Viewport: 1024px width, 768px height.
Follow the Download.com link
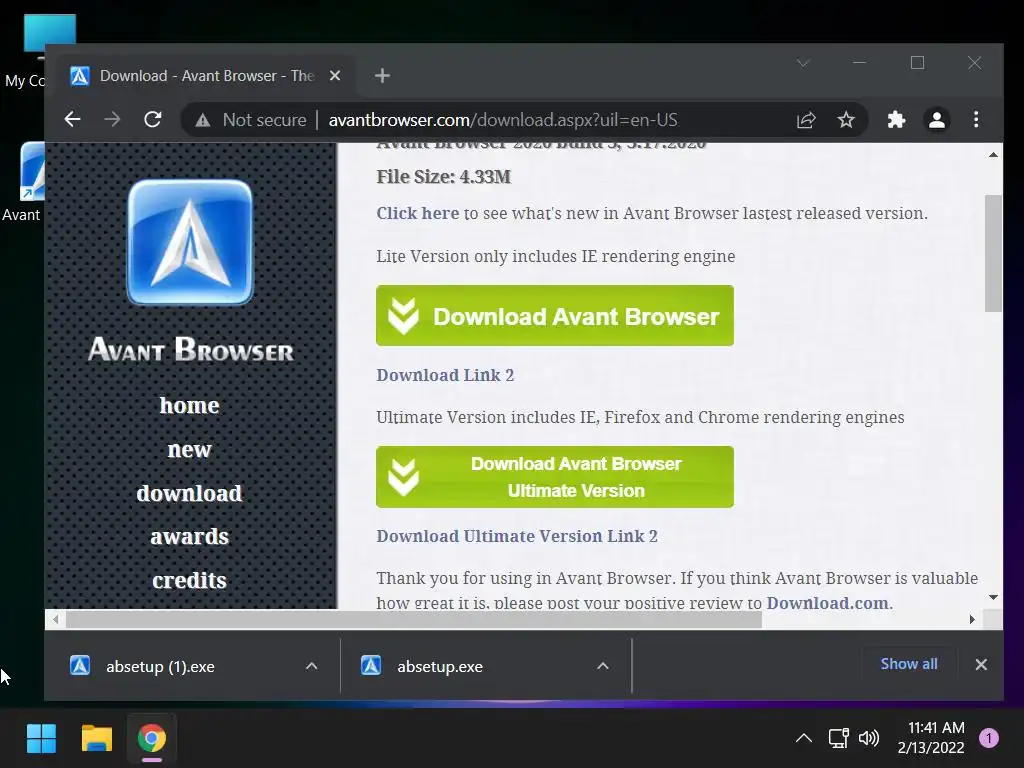point(827,603)
